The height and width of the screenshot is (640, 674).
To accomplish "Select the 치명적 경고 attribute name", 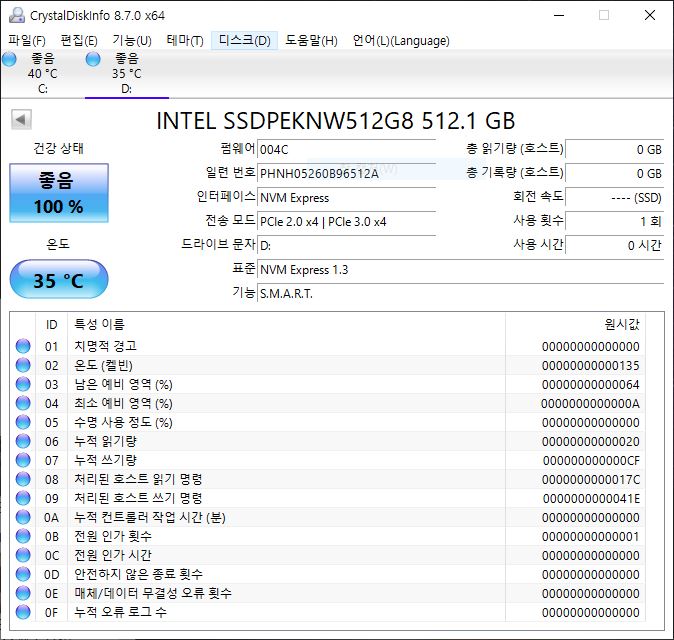I will pos(105,346).
